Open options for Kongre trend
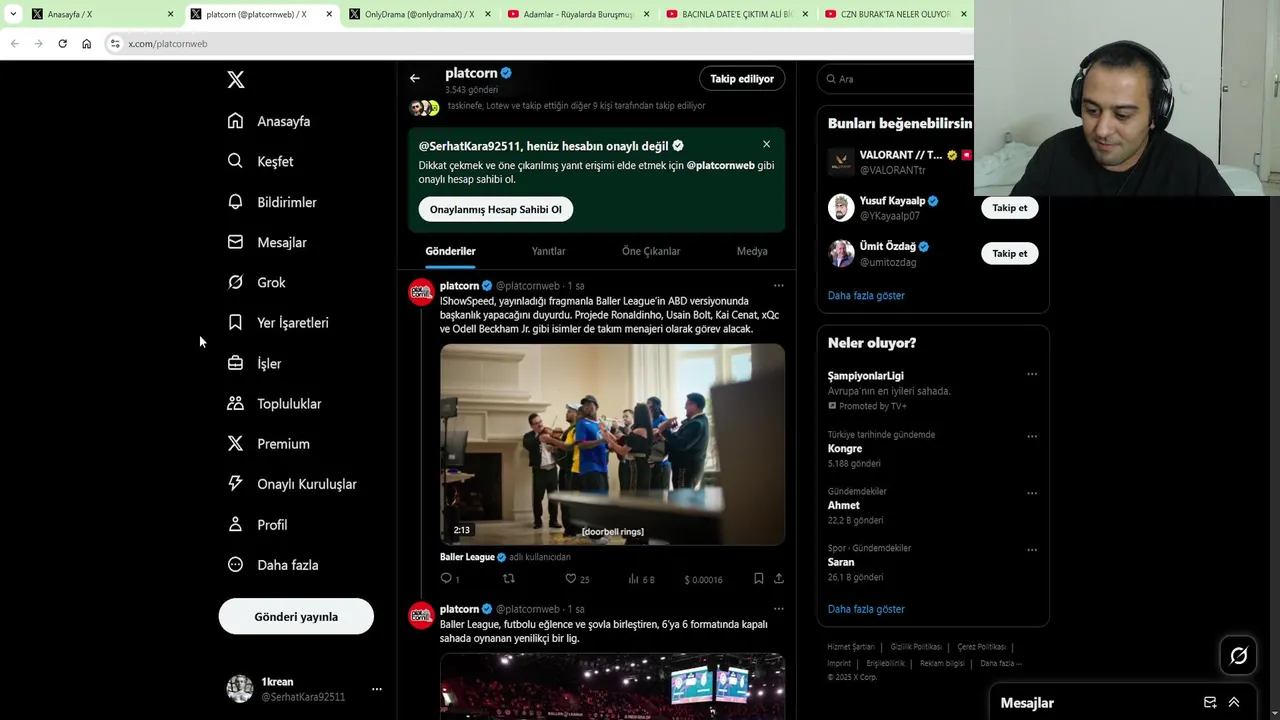Viewport: 1280px width, 720px height. coord(1032,437)
